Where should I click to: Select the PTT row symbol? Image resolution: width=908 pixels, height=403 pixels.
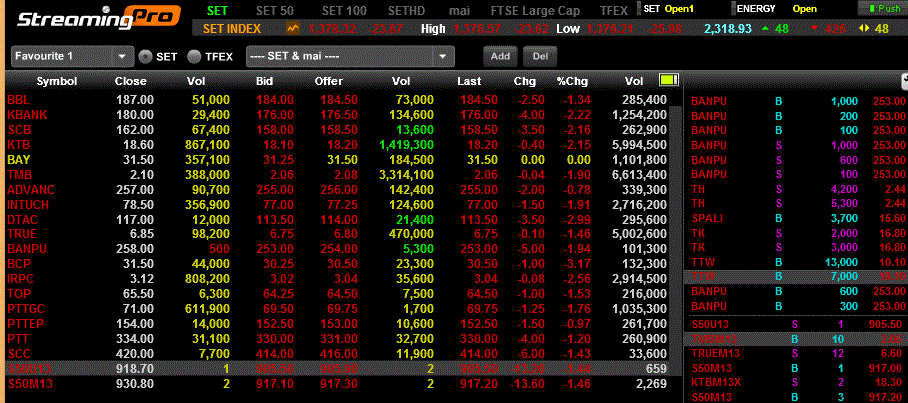(x=19, y=339)
